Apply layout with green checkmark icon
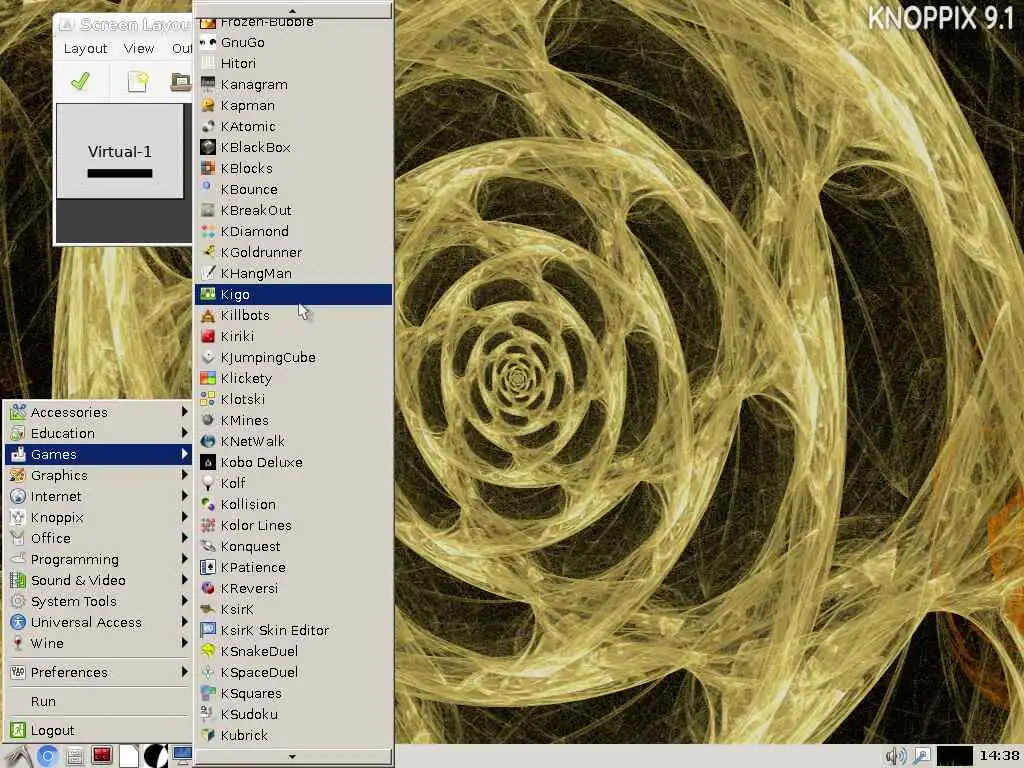The image size is (1024, 768). tap(80, 82)
